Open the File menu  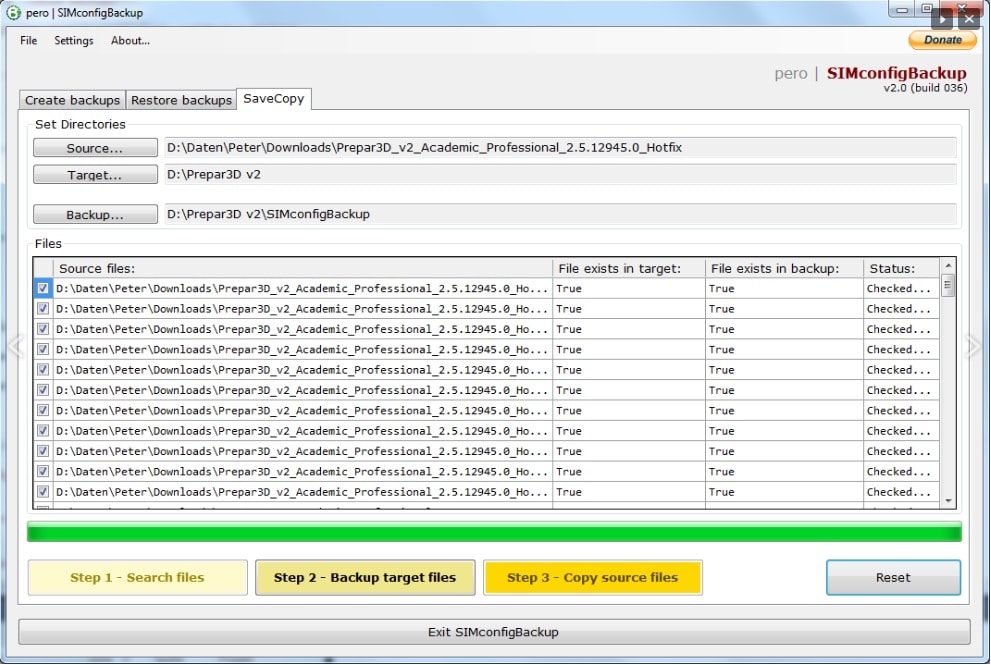[29, 41]
